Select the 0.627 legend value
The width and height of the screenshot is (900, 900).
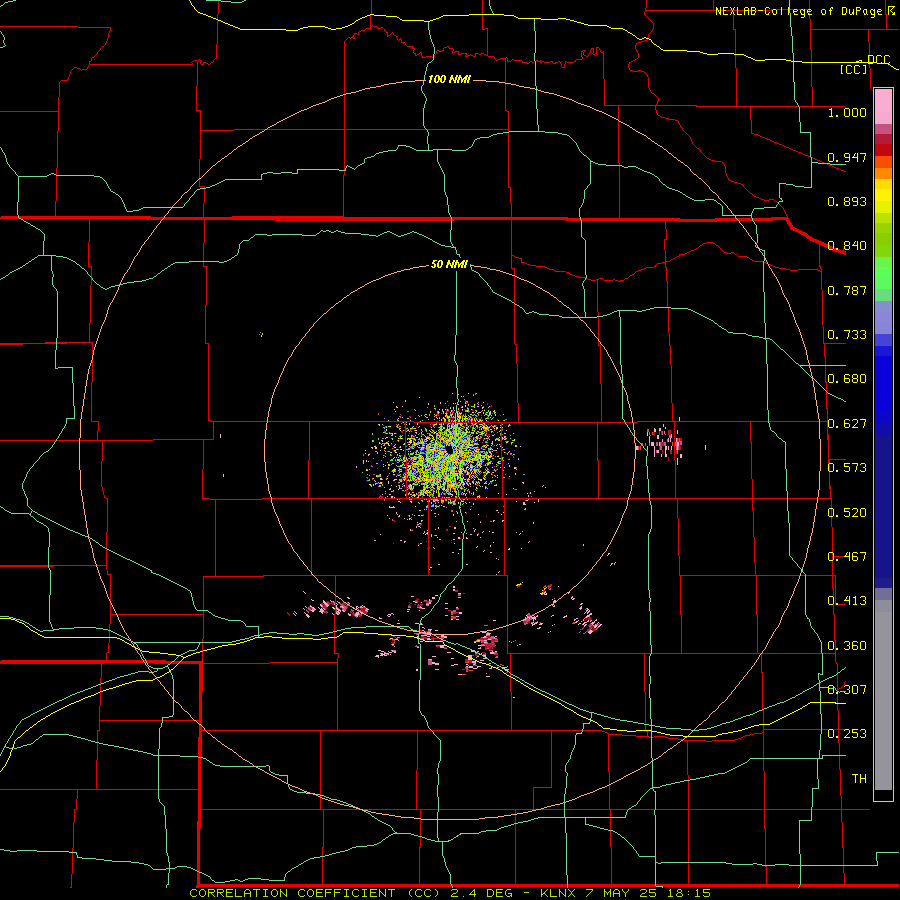847,424
